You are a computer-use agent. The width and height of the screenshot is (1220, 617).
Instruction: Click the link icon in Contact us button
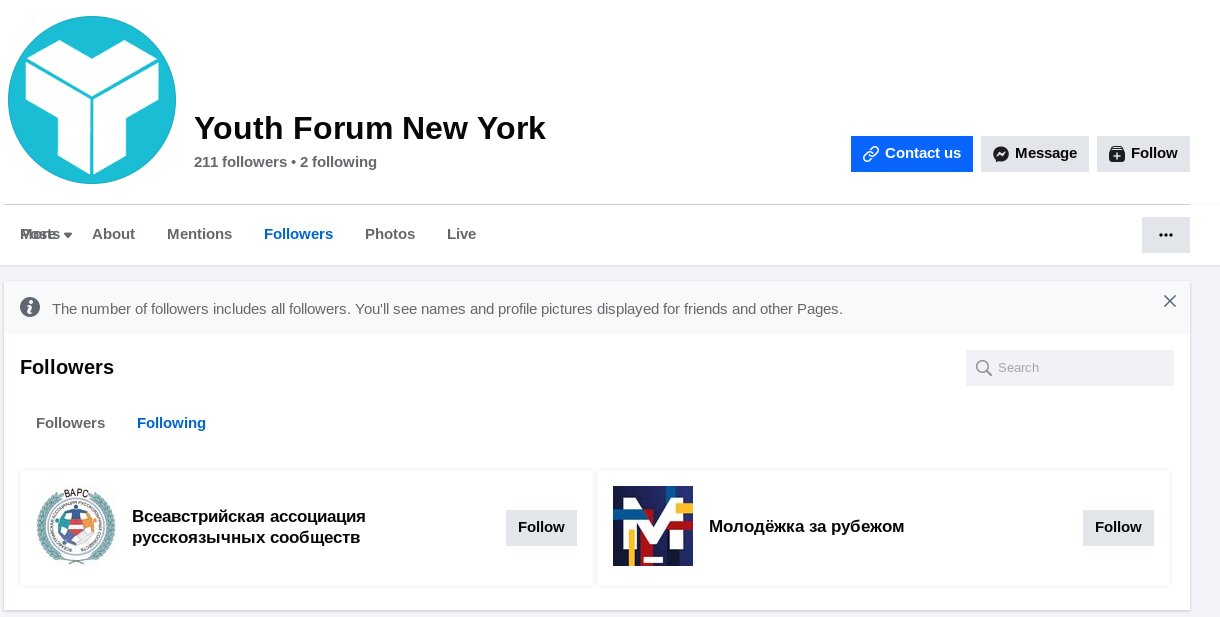click(x=871, y=154)
